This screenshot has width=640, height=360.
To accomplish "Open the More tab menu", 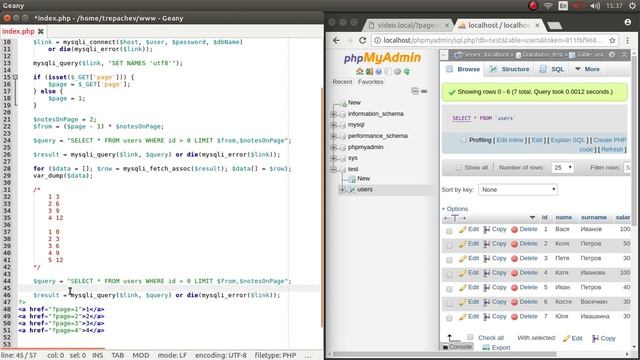I will pos(587,69).
